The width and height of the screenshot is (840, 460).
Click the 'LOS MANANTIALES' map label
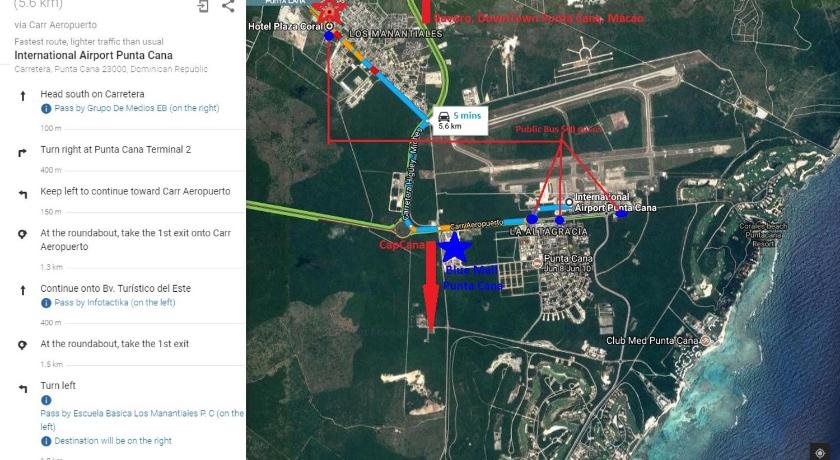(x=395, y=34)
